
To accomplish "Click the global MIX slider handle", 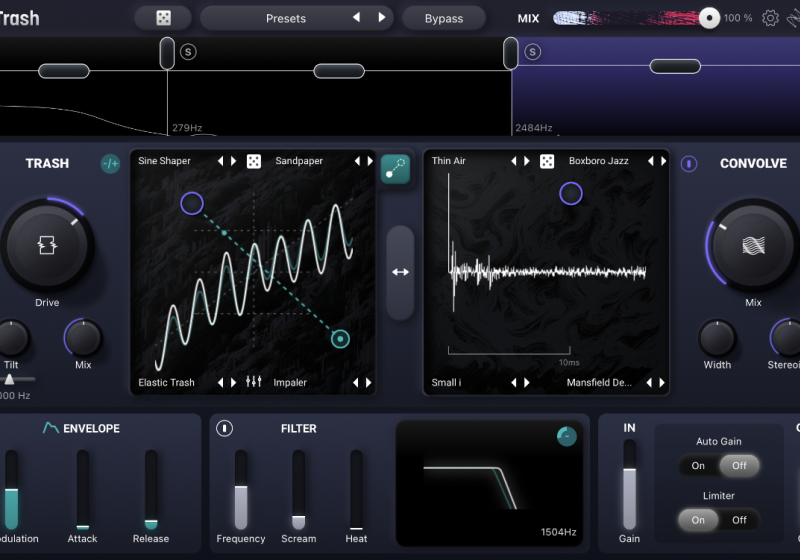I will coord(709,18).
